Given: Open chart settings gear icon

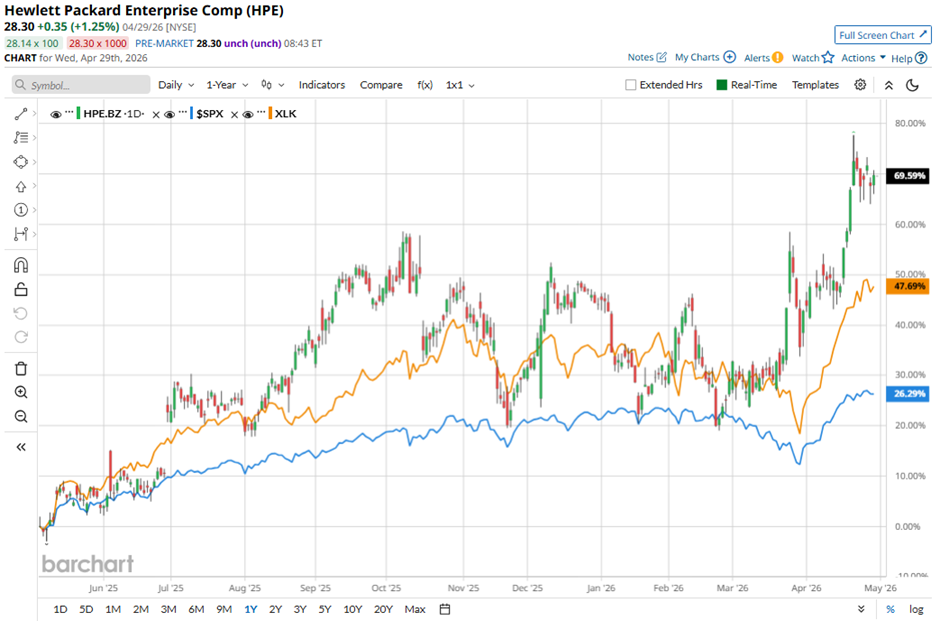Looking at the screenshot, I should [x=860, y=85].
